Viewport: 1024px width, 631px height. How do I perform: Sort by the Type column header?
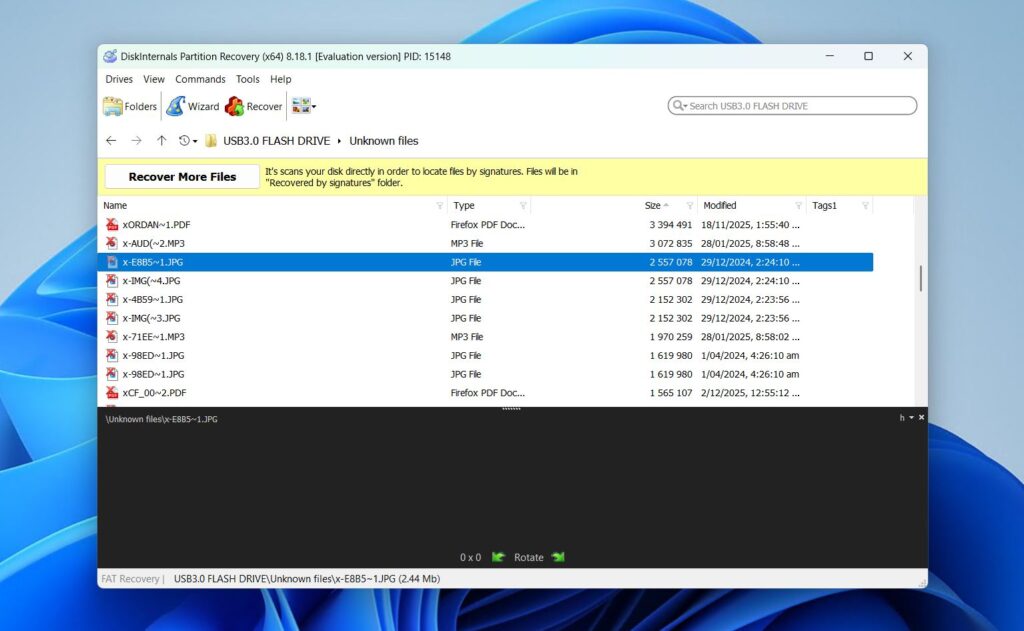(464, 205)
